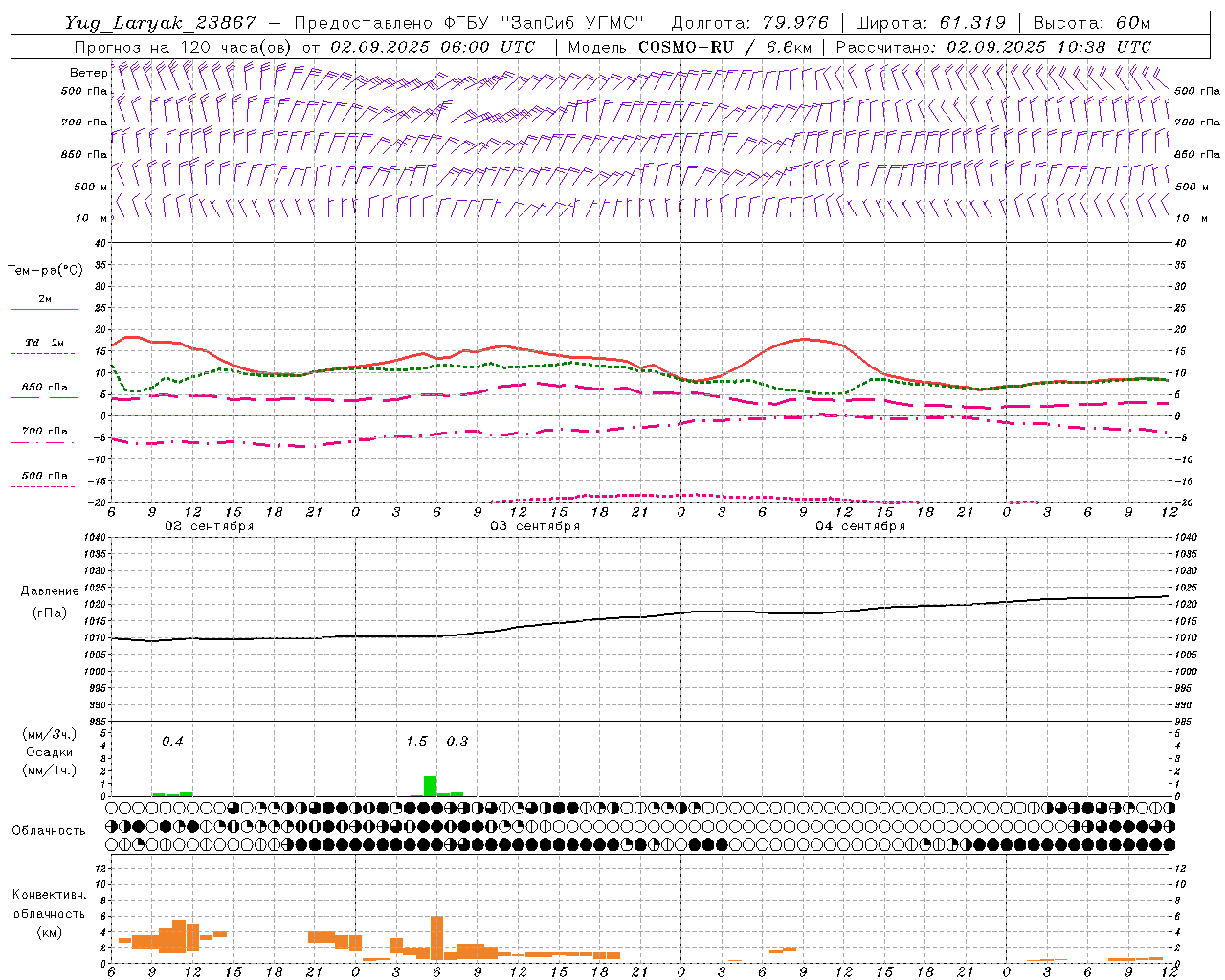Click the Давление pressure panel label
This screenshot has width=1225, height=980.
click(50, 591)
